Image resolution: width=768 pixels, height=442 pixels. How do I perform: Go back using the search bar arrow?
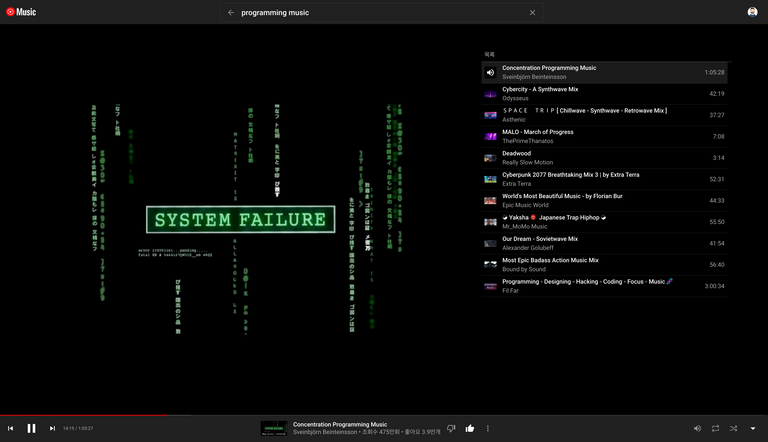click(231, 13)
